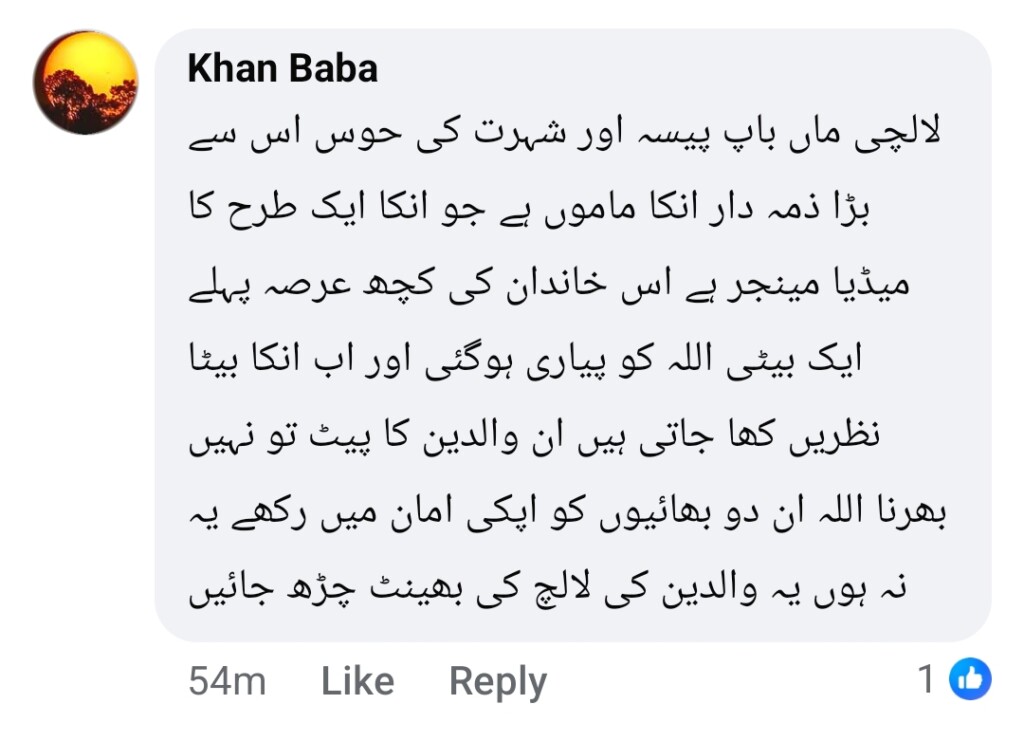Open the Khan Baba profile name link

(x=283, y=68)
